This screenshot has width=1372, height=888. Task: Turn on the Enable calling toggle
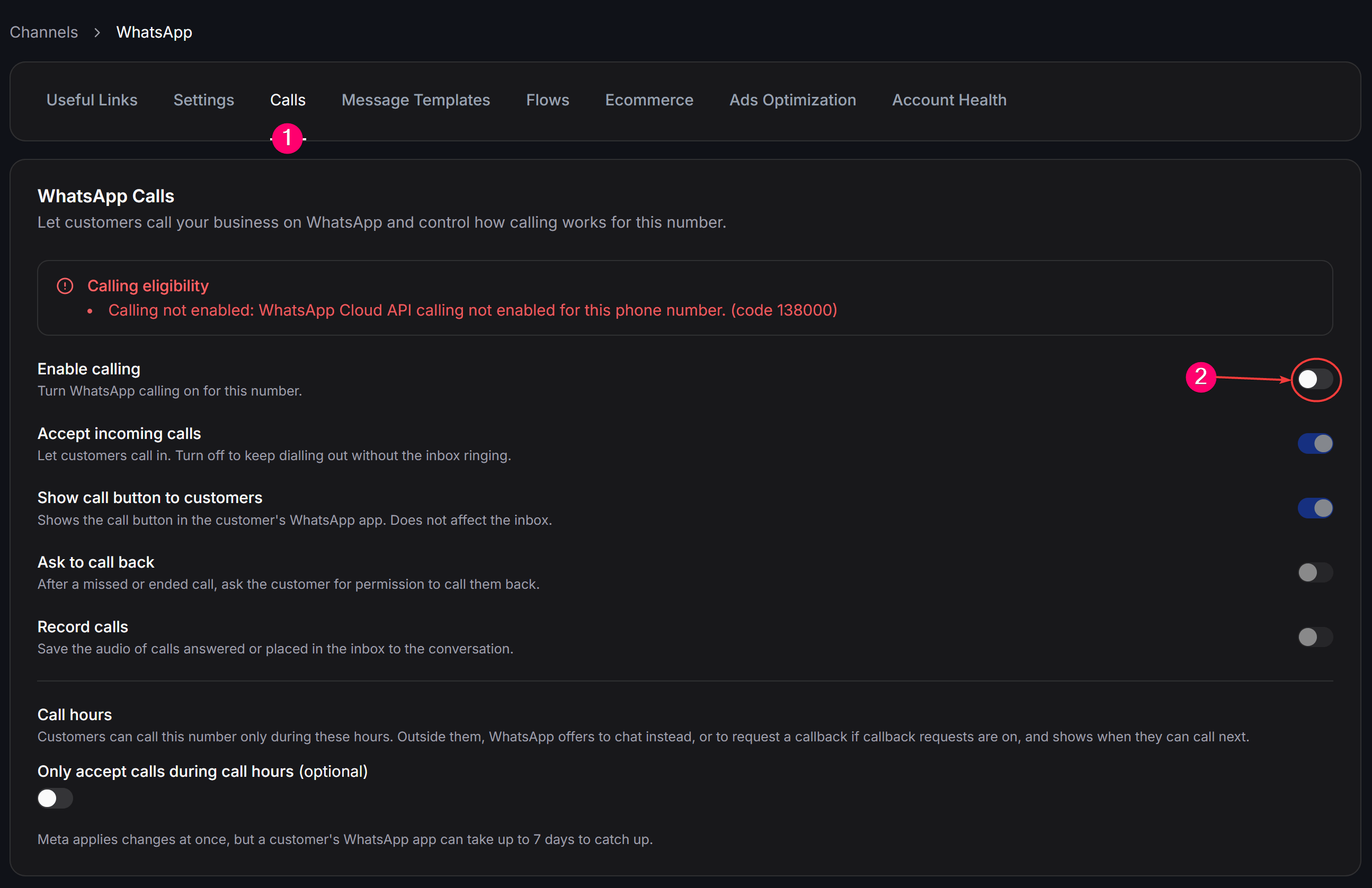pos(1315,379)
